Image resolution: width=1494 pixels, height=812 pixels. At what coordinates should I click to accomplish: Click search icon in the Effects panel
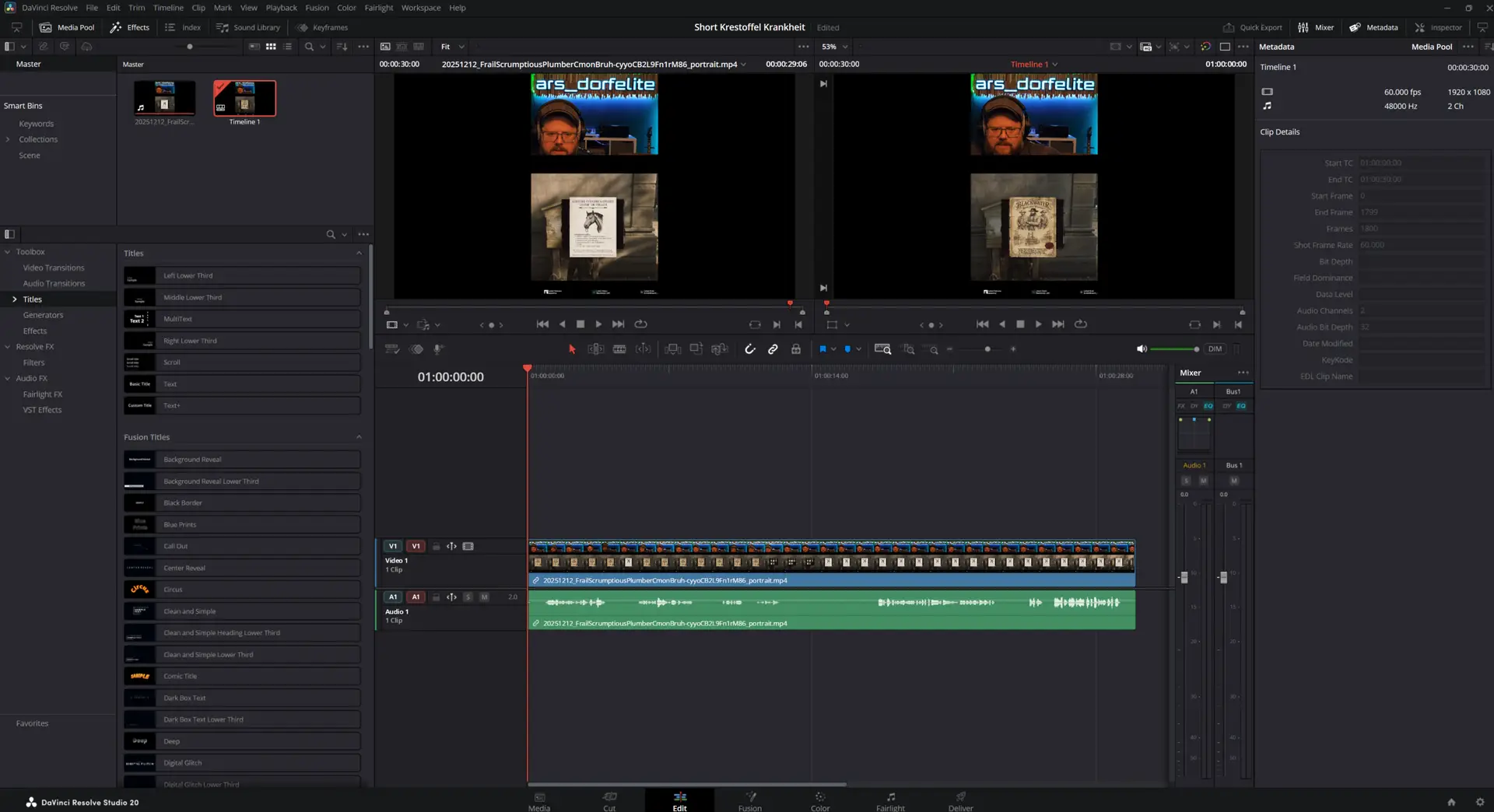[331, 234]
